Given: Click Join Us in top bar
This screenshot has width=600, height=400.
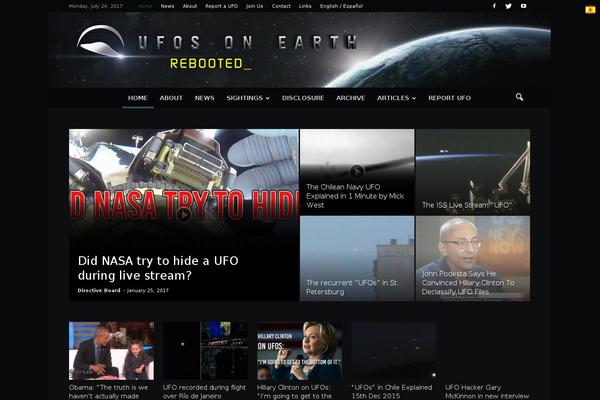Looking at the screenshot, I should tap(254, 6).
